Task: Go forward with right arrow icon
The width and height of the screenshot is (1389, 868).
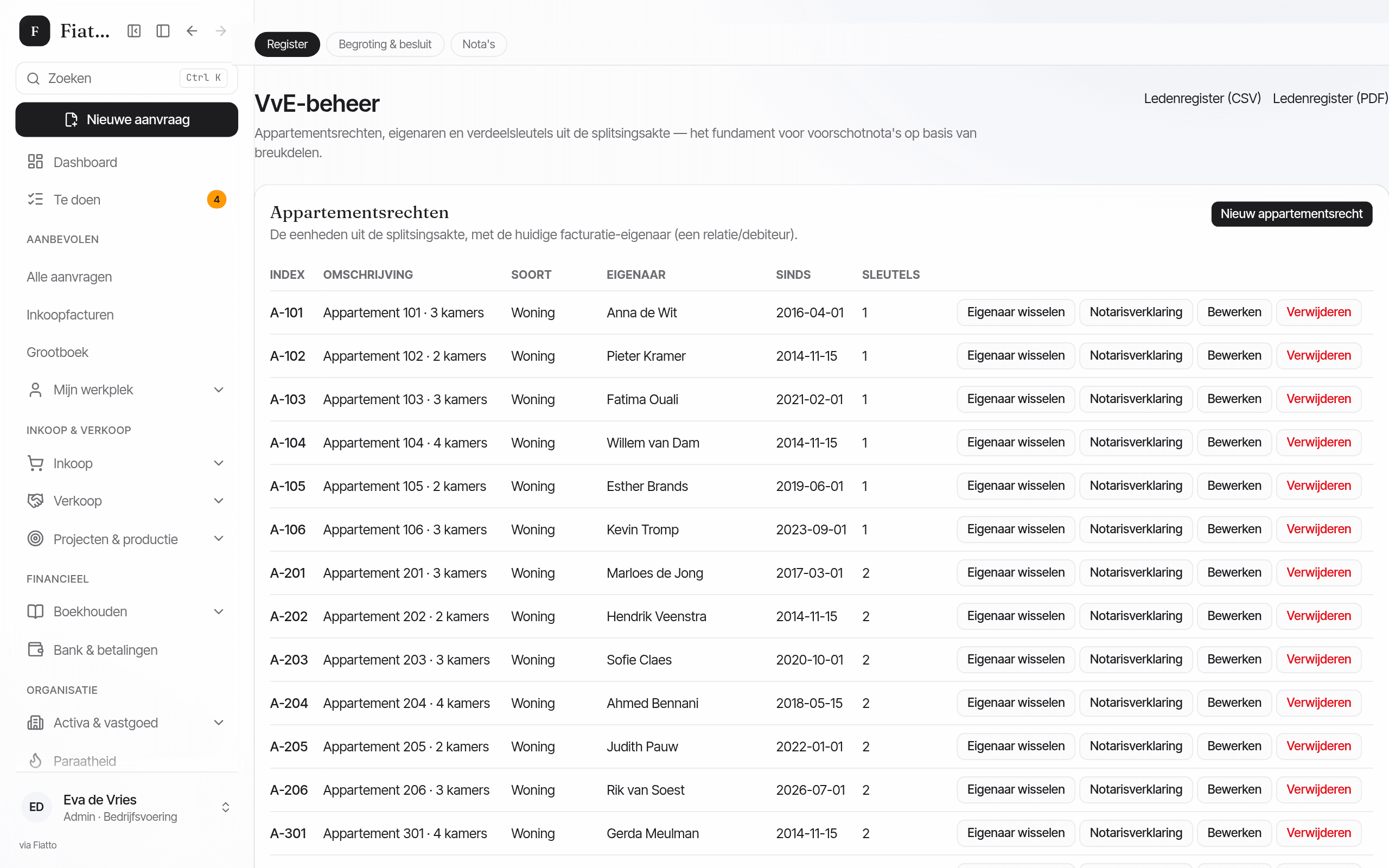Action: click(221, 31)
